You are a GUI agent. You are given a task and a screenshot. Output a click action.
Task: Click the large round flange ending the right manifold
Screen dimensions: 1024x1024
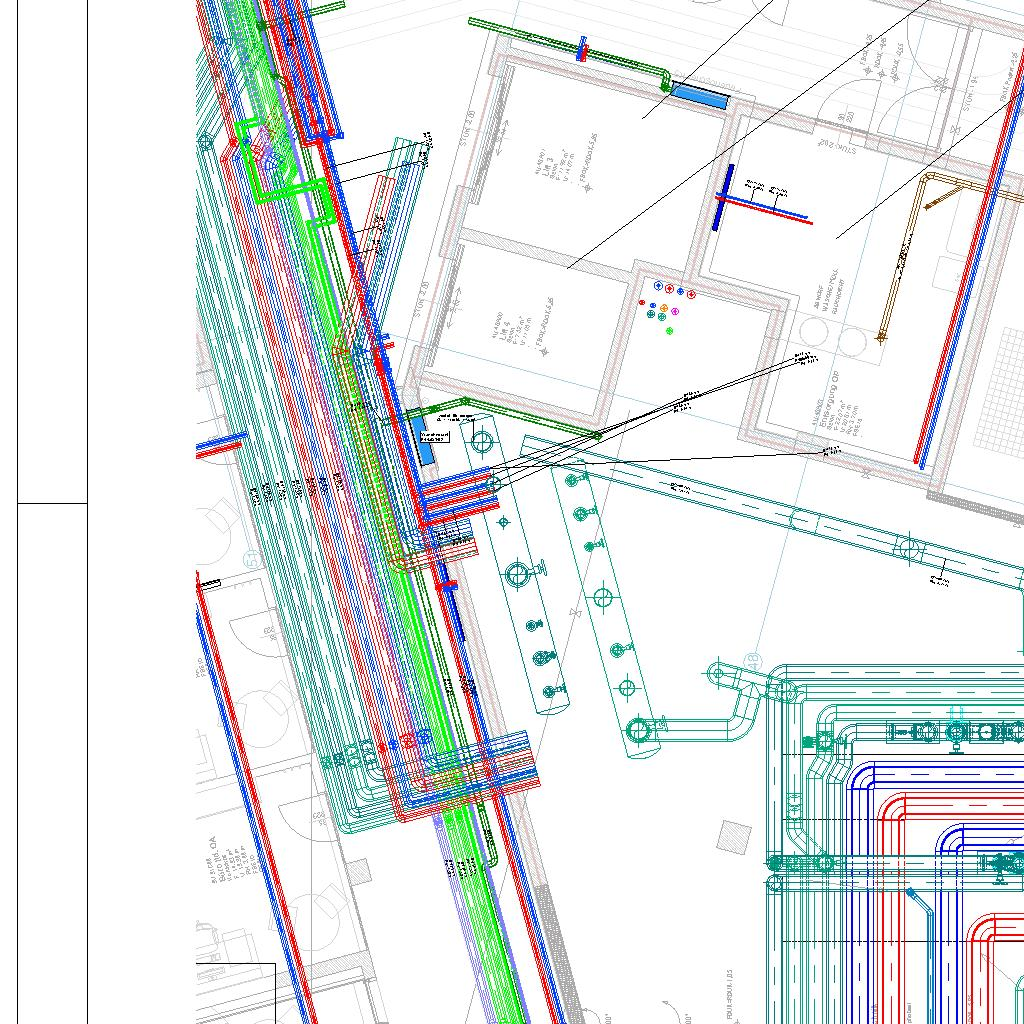click(638, 729)
